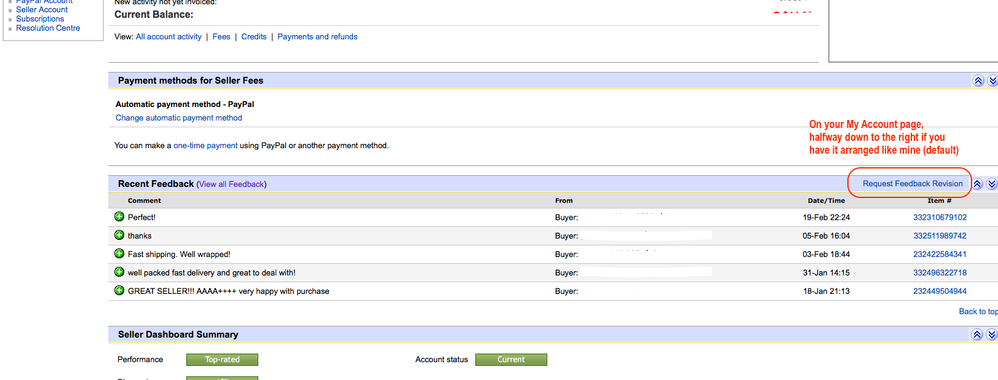Click Request Feedback Revision link
This screenshot has height=380, width=998.
tap(913, 183)
